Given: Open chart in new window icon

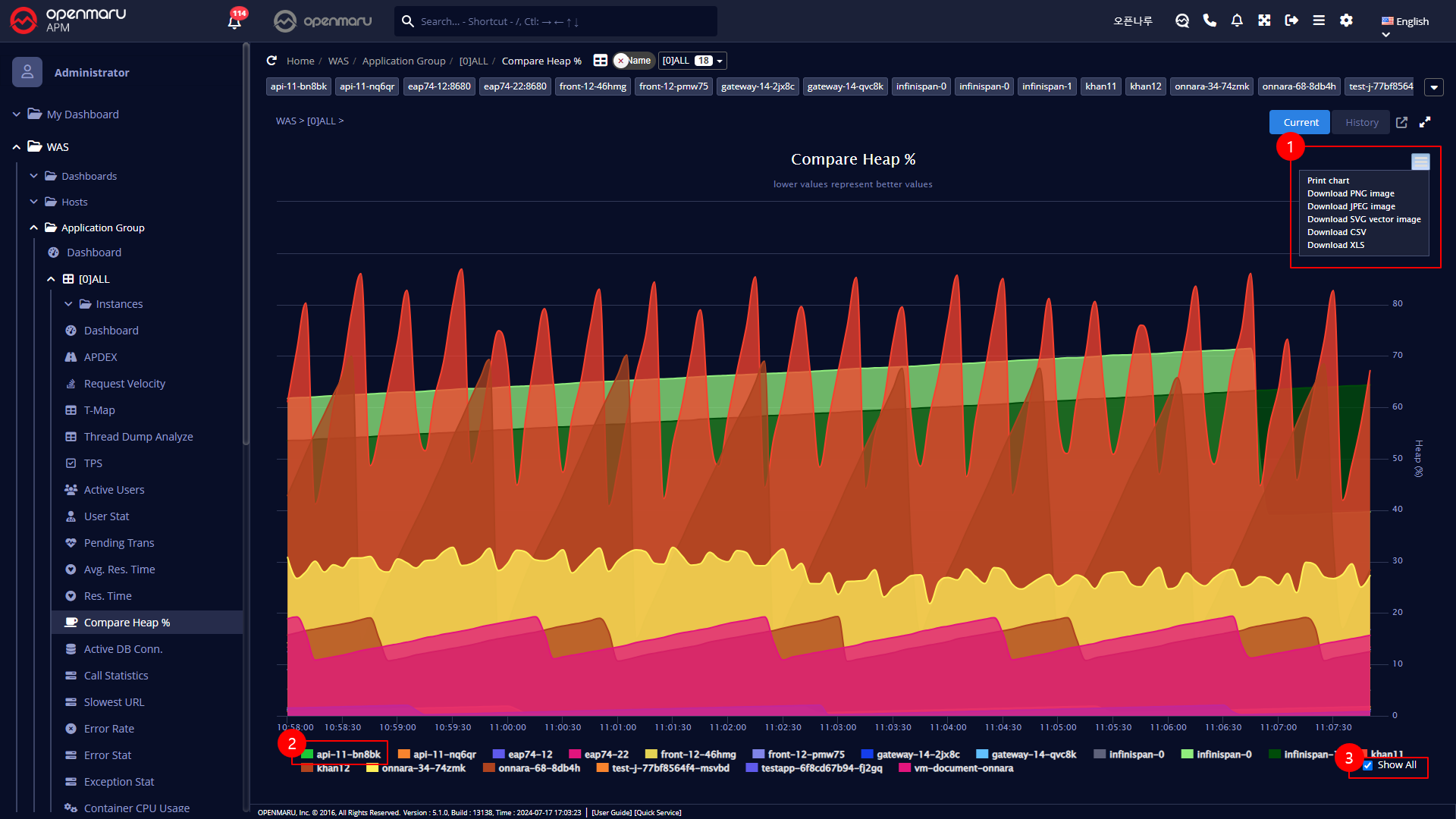Looking at the screenshot, I should point(1401,122).
